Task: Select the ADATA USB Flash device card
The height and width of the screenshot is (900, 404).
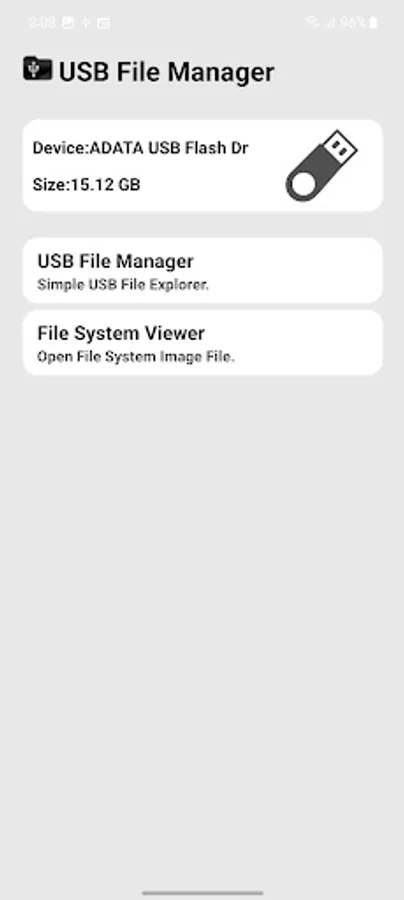Action: click(202, 166)
